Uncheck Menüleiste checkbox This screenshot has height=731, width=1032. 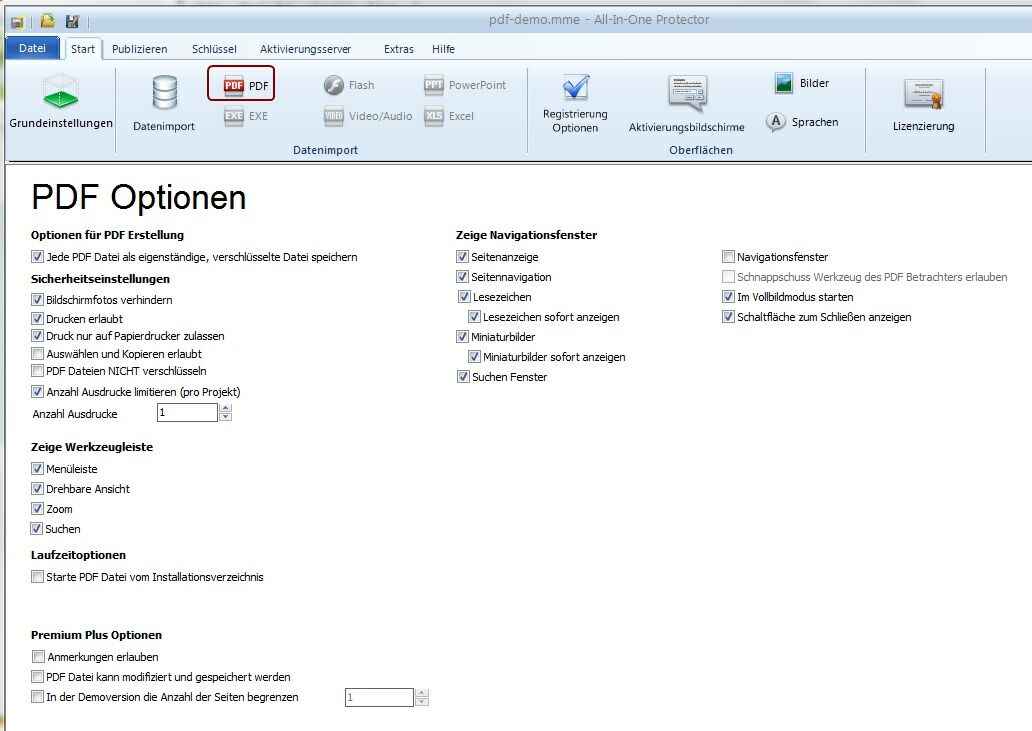tap(38, 468)
